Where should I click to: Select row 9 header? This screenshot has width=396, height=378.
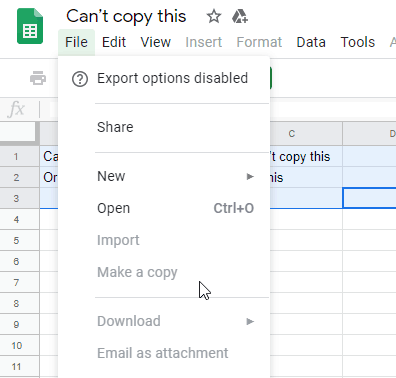click(20, 324)
